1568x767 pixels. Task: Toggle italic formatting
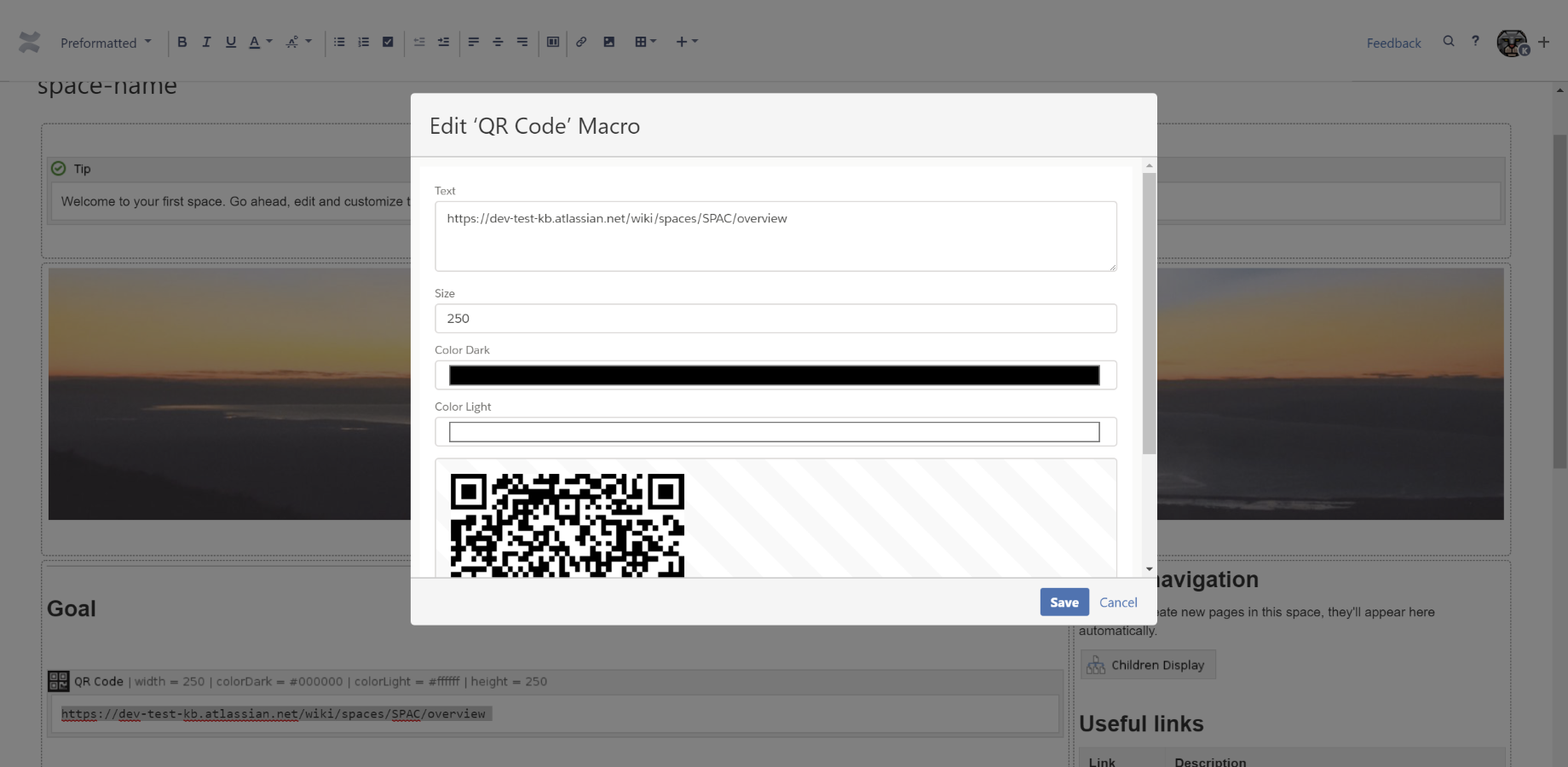[x=206, y=42]
